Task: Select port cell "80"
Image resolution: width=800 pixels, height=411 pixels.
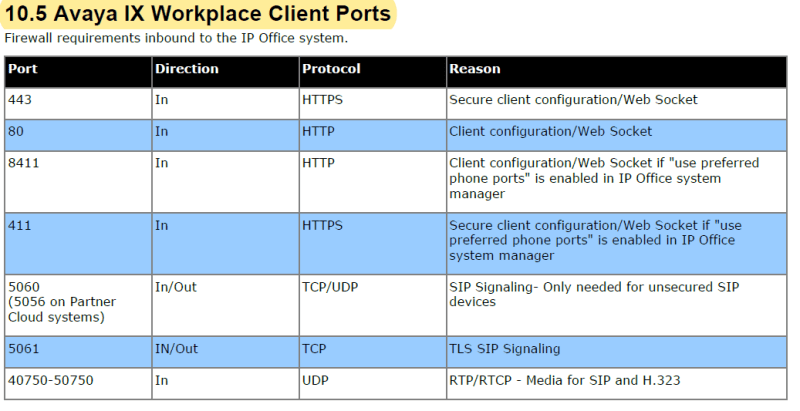Action: (x=78, y=136)
